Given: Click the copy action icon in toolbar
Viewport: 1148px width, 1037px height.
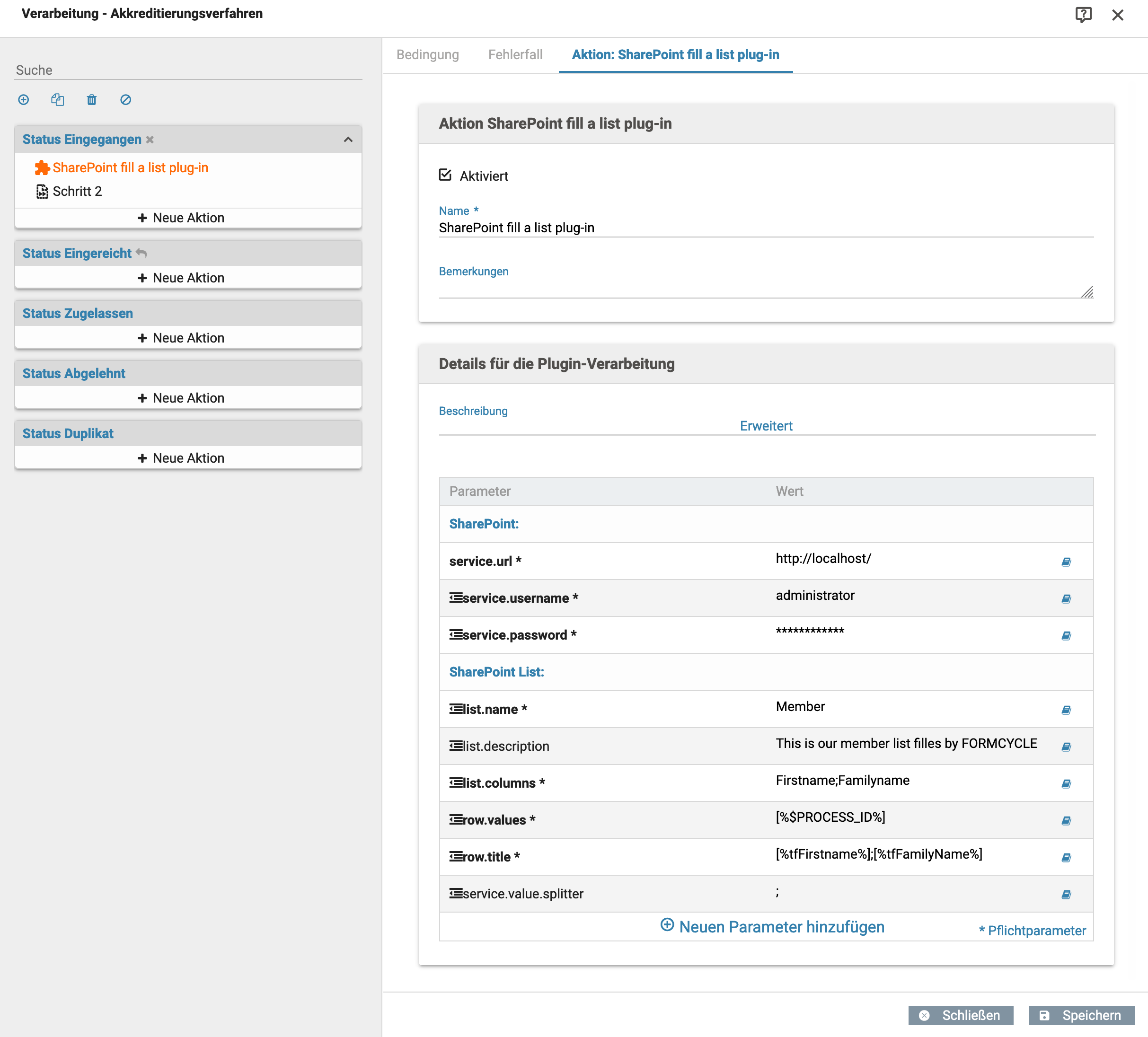Looking at the screenshot, I should pyautogui.click(x=58, y=100).
